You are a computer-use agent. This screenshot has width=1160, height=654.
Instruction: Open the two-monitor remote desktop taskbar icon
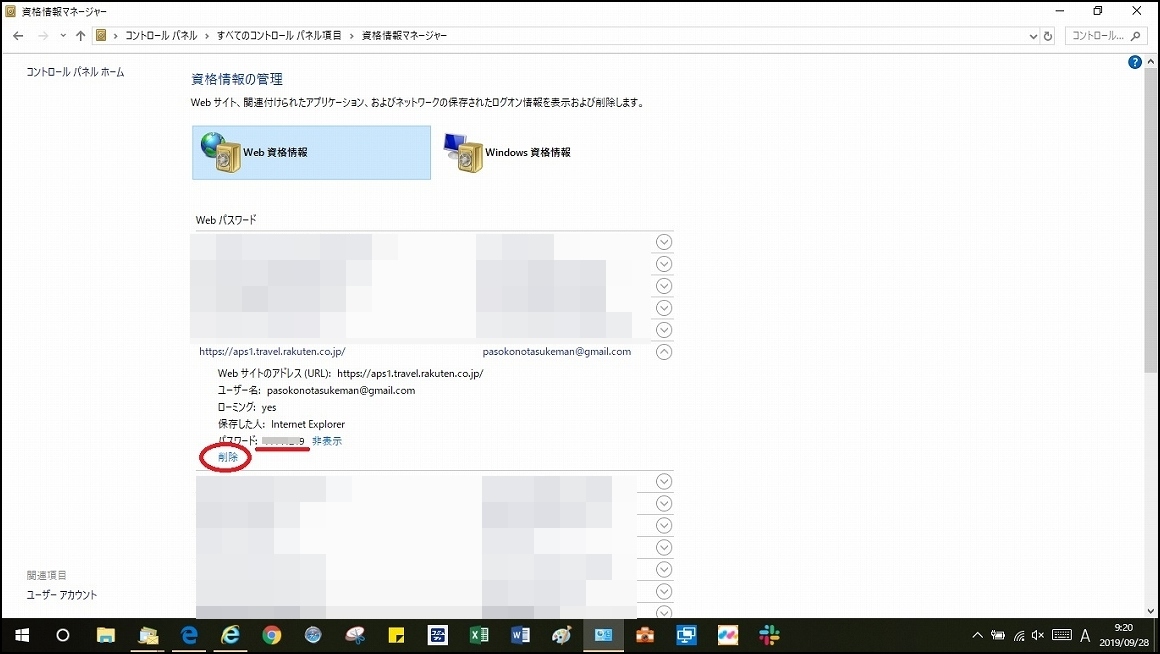coord(686,636)
